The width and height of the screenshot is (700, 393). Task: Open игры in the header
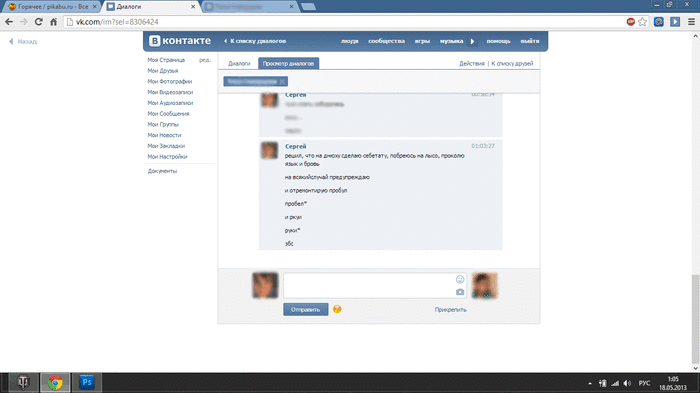point(422,41)
